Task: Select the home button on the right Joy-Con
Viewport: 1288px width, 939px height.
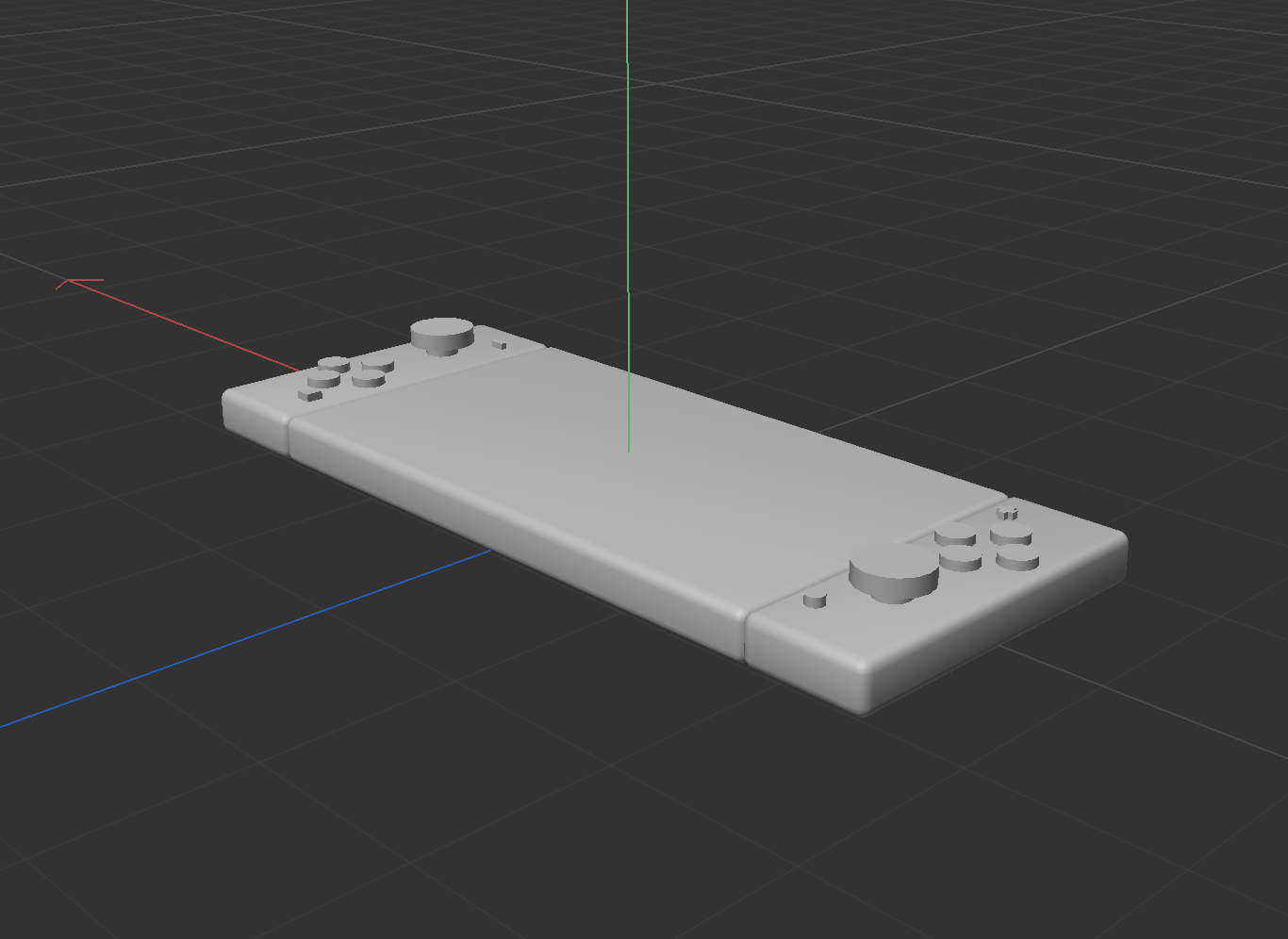Action: pos(814,600)
